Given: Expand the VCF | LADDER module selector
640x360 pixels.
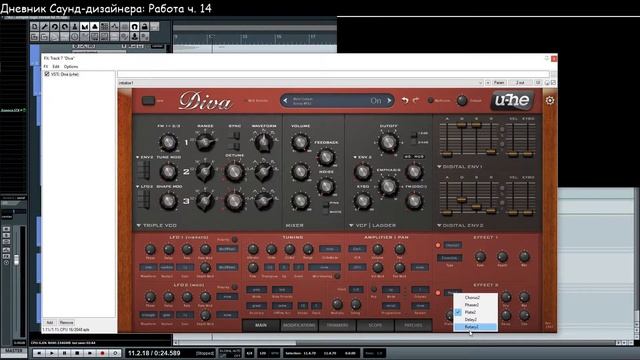Looking at the screenshot, I should [x=372, y=225].
